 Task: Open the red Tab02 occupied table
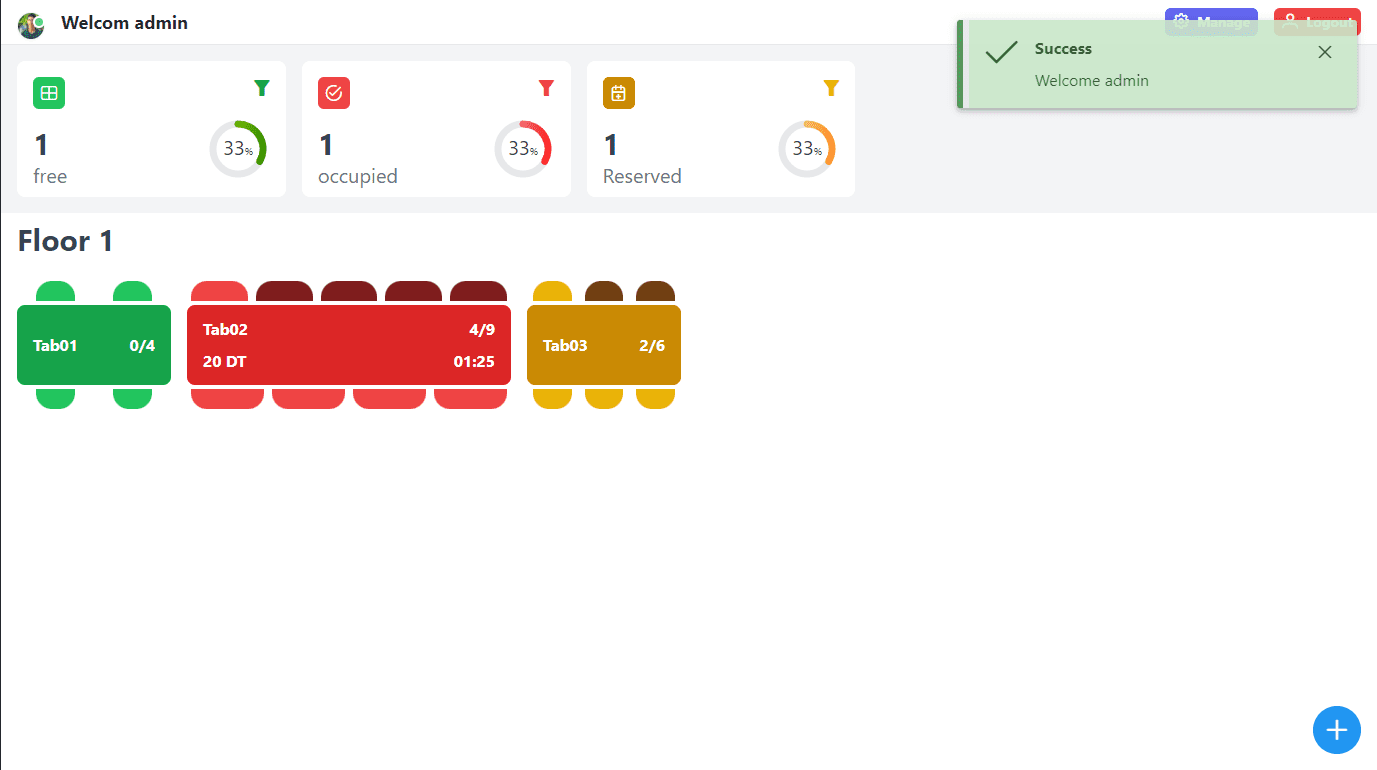pyautogui.click(x=349, y=345)
